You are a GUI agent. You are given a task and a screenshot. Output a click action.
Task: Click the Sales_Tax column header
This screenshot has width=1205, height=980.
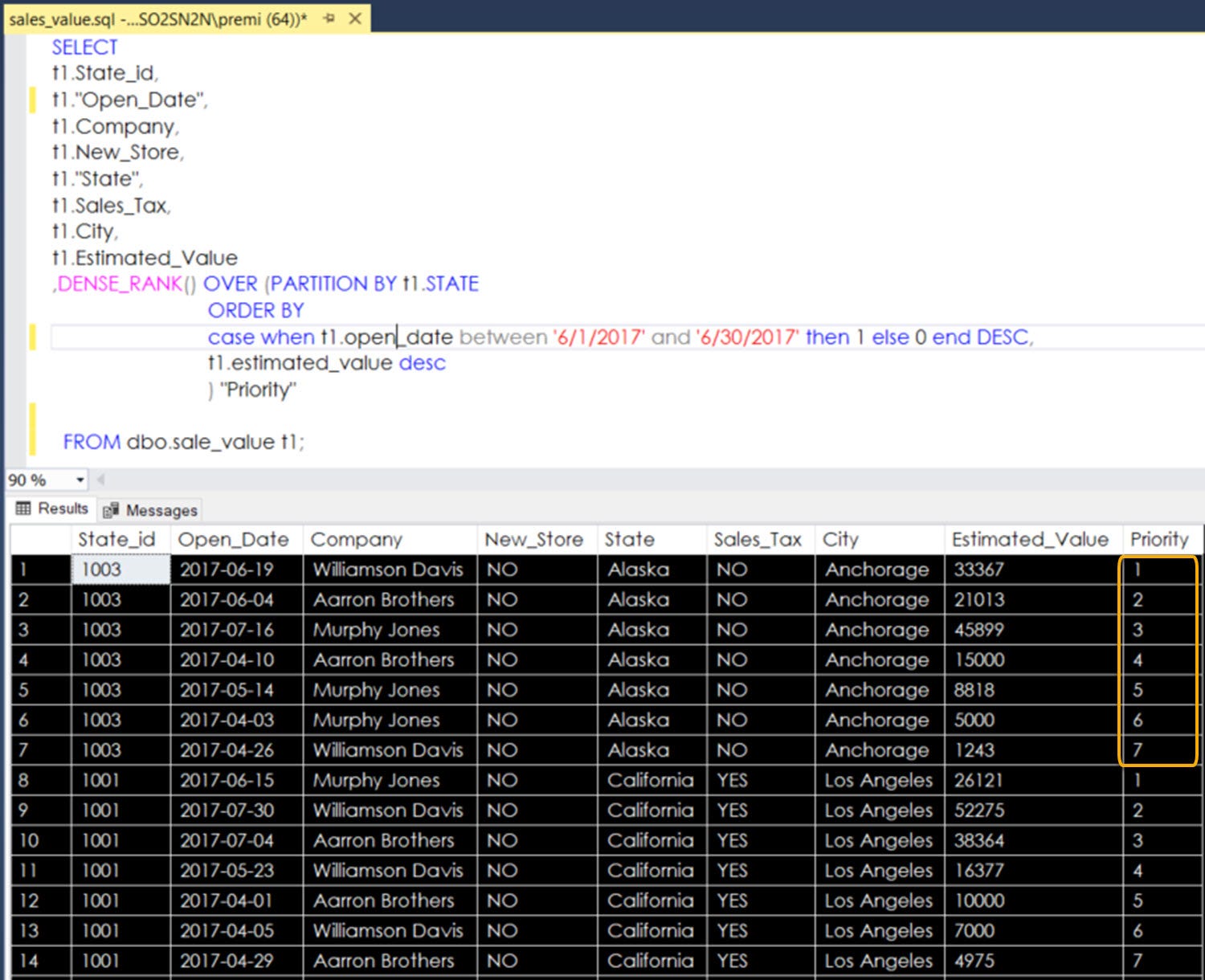758,539
